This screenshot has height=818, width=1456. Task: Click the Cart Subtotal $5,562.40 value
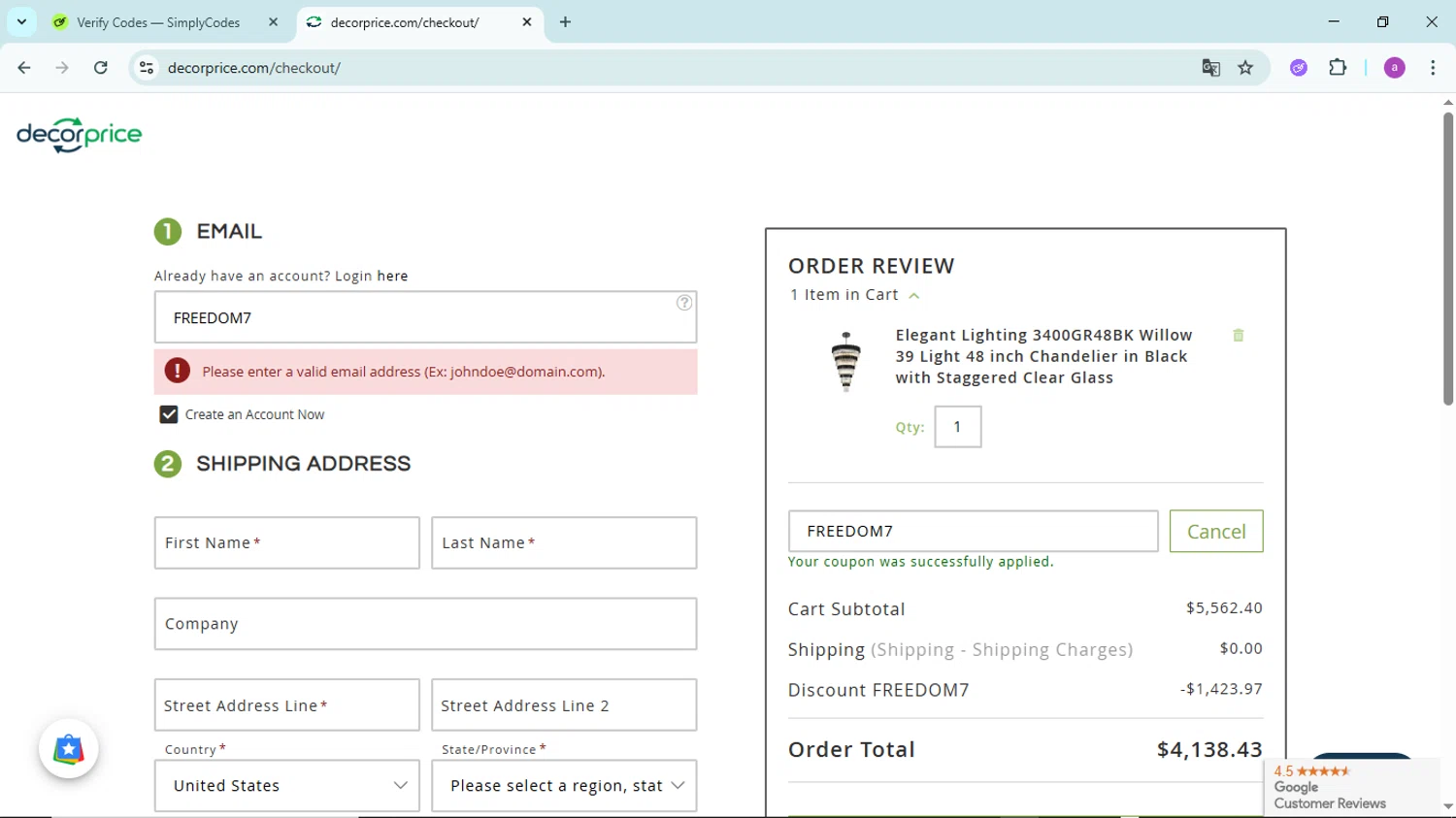[1224, 608]
